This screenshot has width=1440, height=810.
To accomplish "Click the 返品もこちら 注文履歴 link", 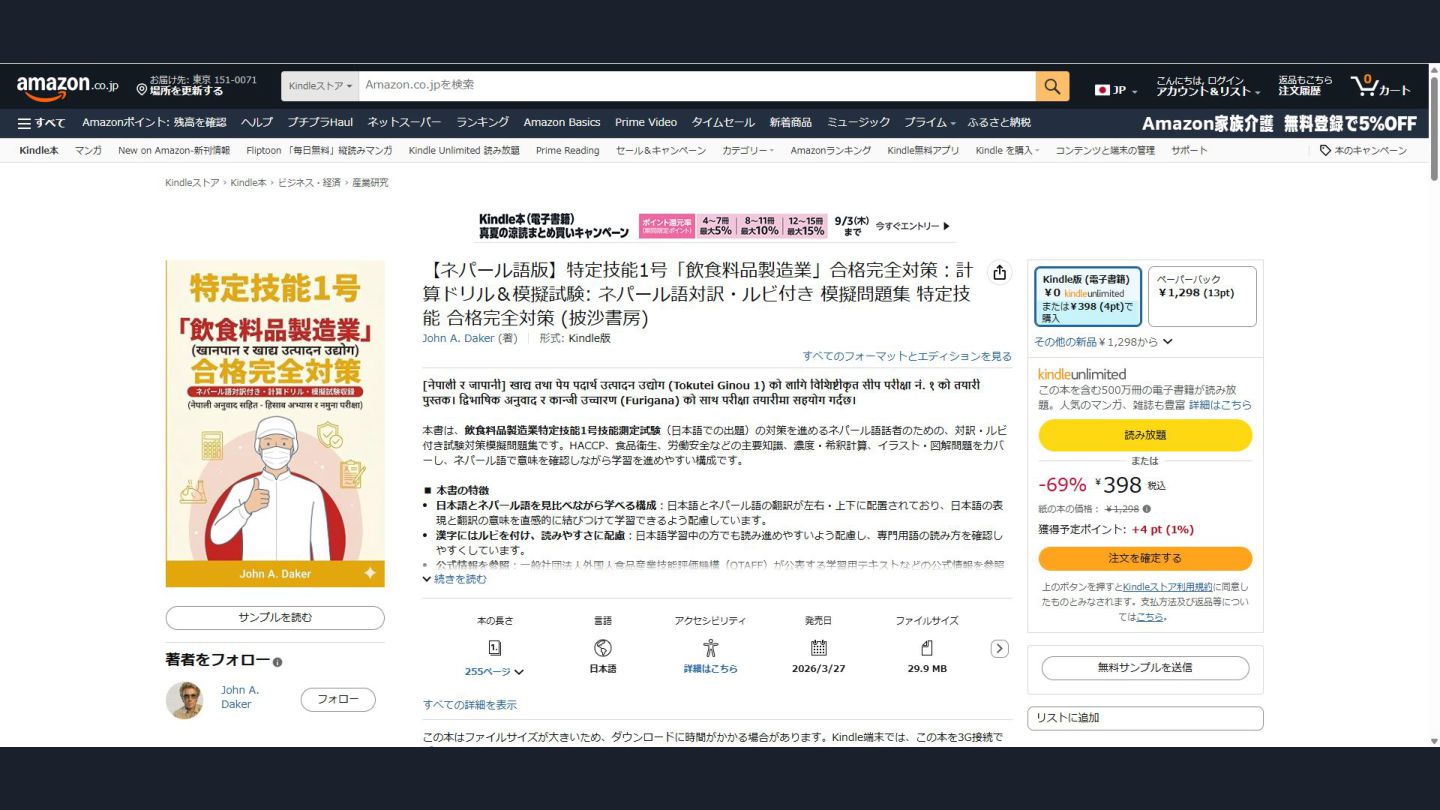I will [1305, 86].
